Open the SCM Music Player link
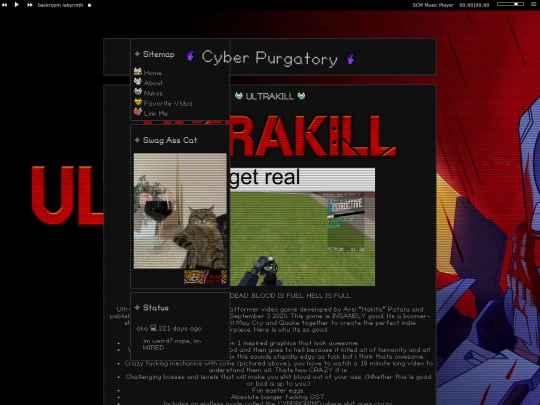The width and height of the screenshot is (540, 405). pyautogui.click(x=433, y=5)
